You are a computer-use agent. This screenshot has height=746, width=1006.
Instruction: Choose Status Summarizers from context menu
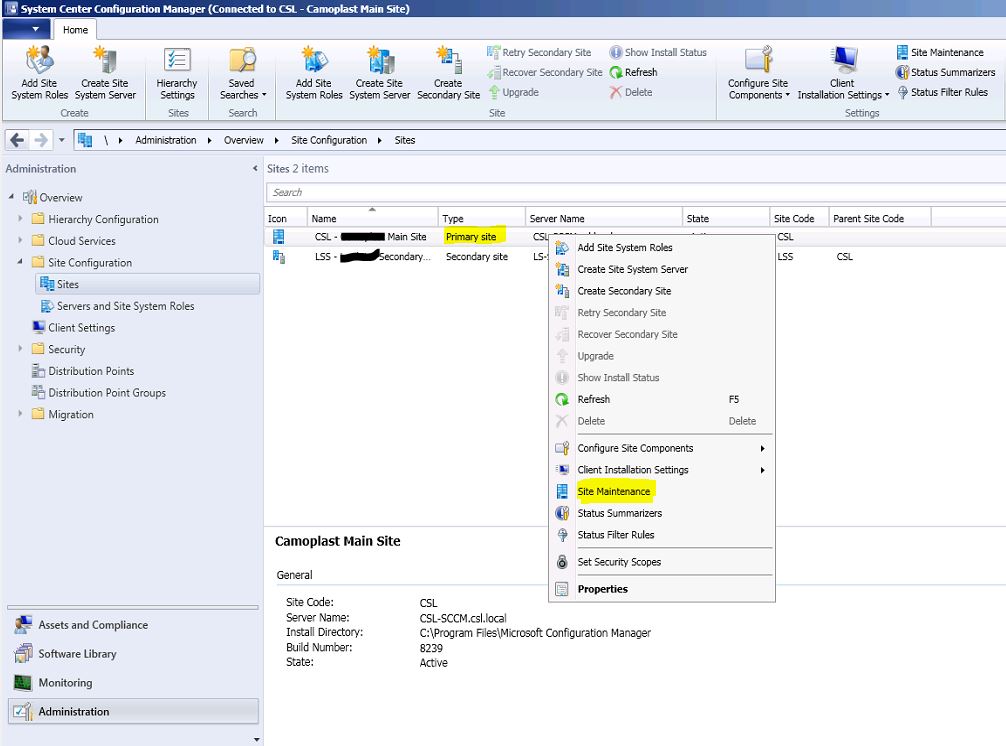pos(661,513)
